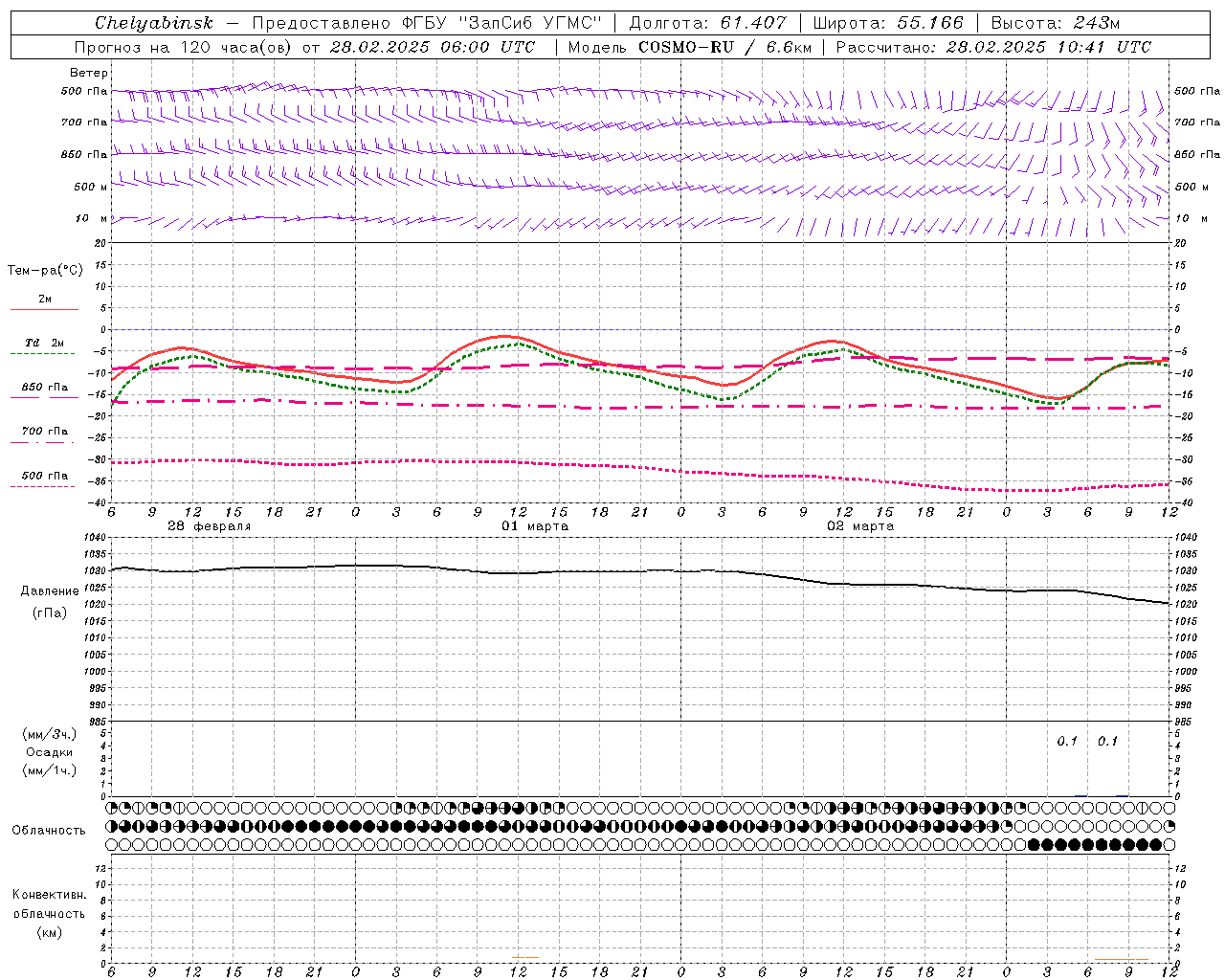This screenshot has width=1225, height=980.
Task: Click the Chelyabinsk station title
Action: 154,23
